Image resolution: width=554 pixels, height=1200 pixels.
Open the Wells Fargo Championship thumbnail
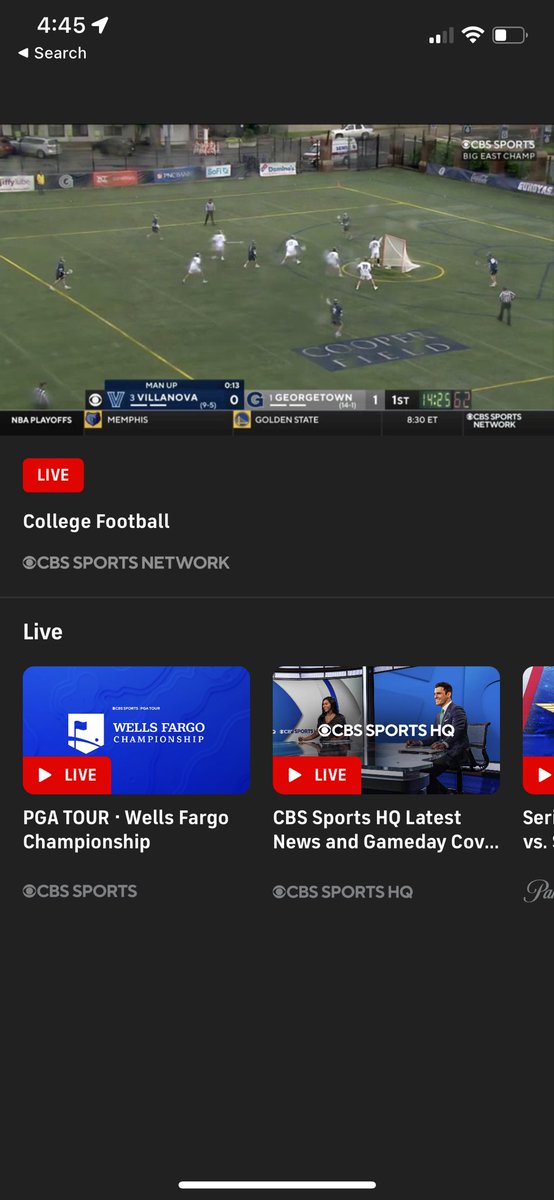coord(136,730)
